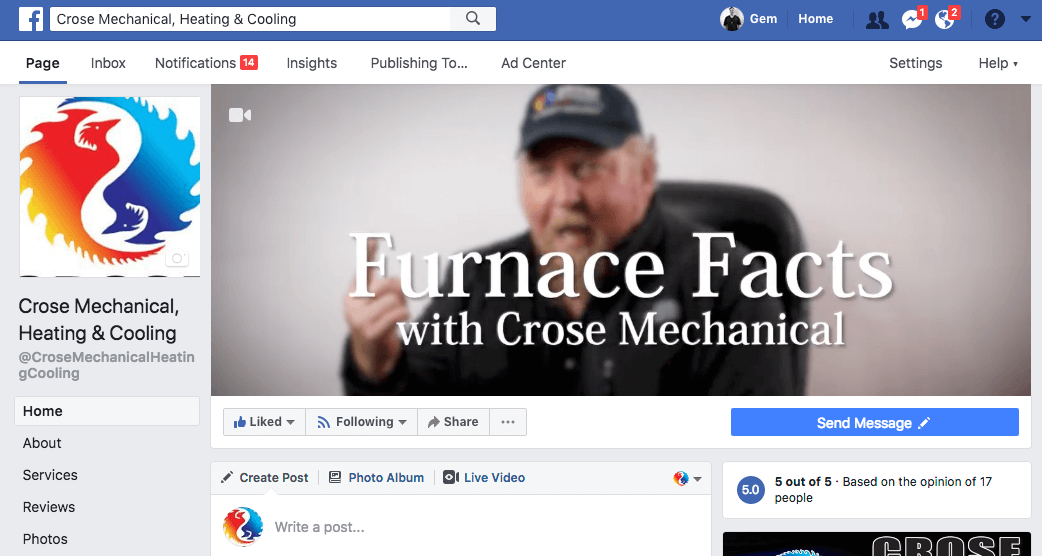
Task: Select Home in the page sidebar
Action: click(x=107, y=411)
